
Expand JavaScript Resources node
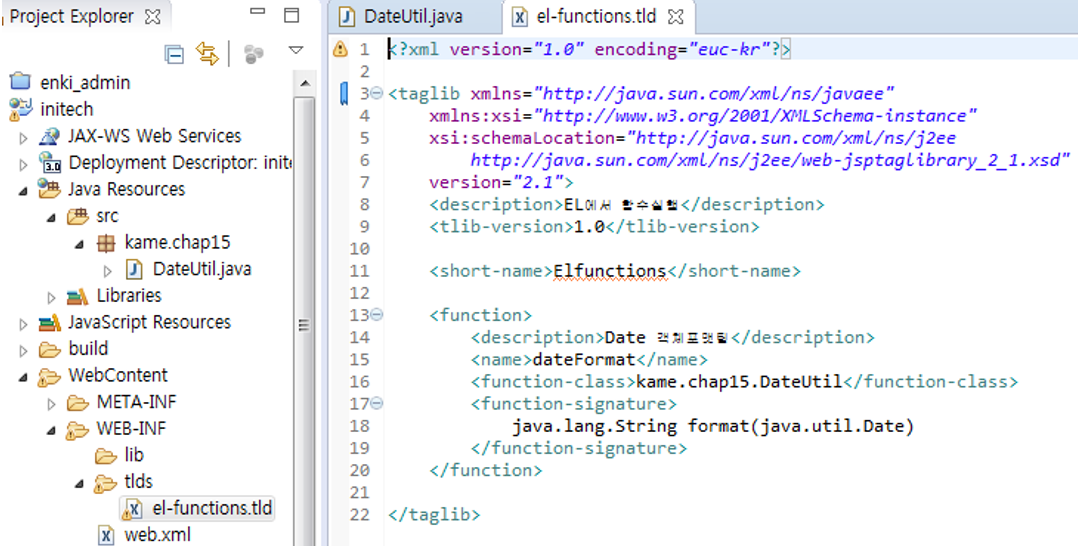point(24,324)
